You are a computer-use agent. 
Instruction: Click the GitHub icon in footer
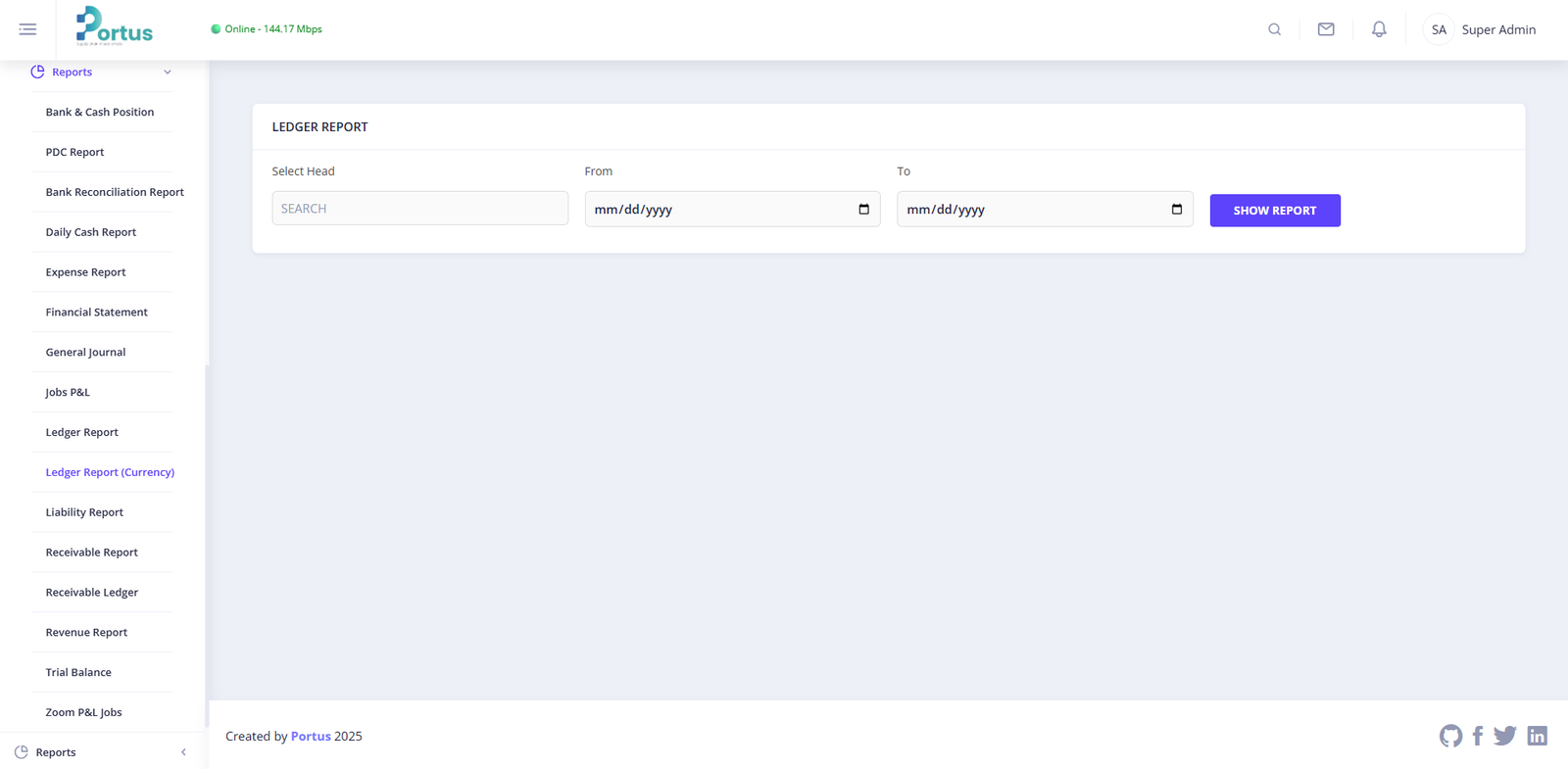1450,736
